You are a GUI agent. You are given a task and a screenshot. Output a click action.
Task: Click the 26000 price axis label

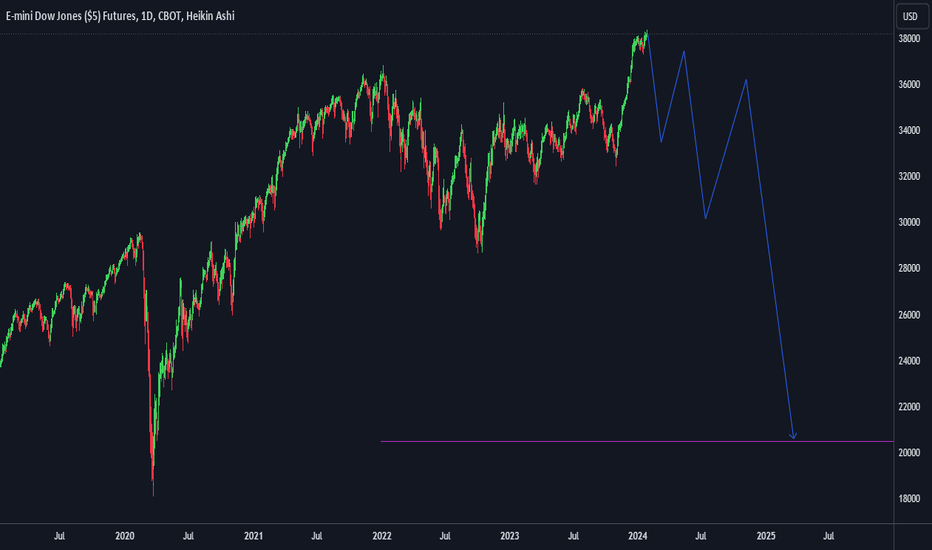point(909,315)
